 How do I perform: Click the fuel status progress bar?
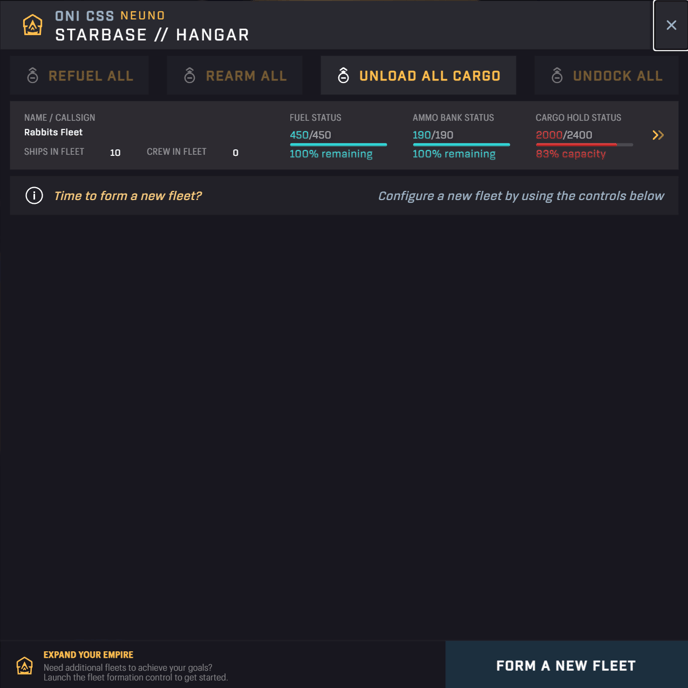tap(338, 144)
